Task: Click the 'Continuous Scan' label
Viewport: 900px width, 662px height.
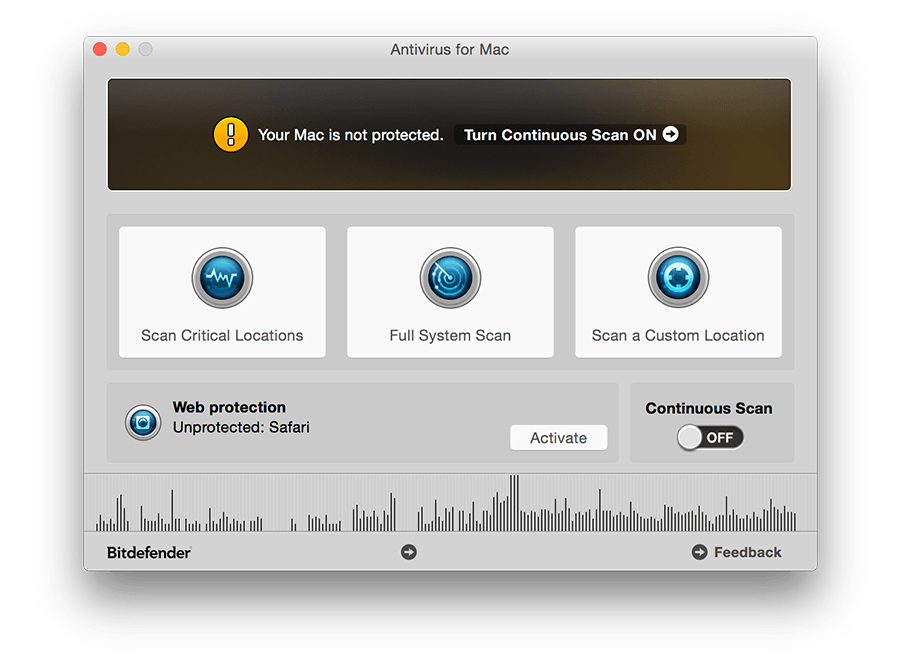Action: (x=709, y=408)
